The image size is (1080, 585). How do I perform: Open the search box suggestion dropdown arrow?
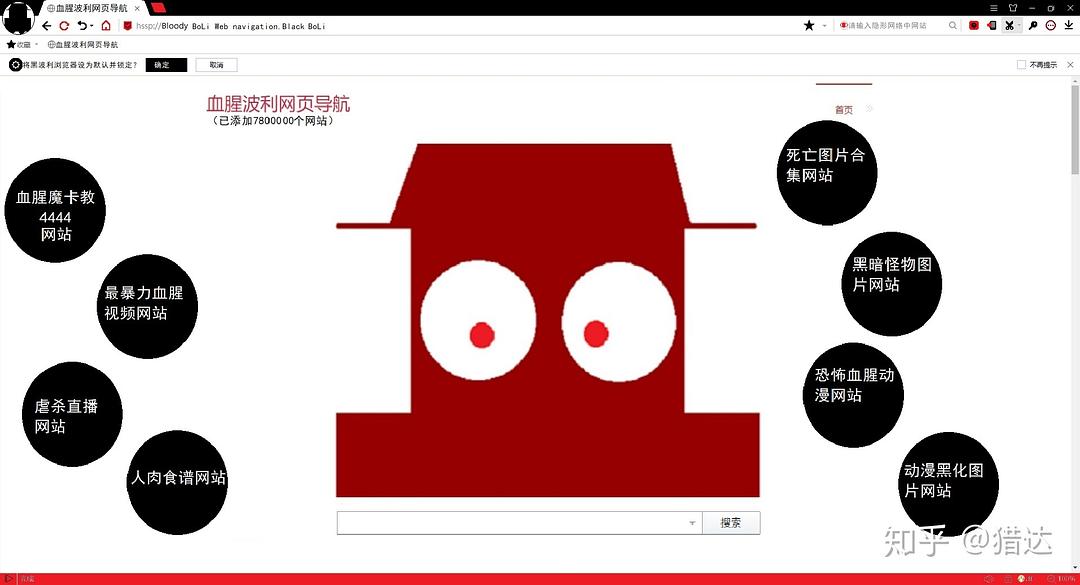tap(692, 523)
